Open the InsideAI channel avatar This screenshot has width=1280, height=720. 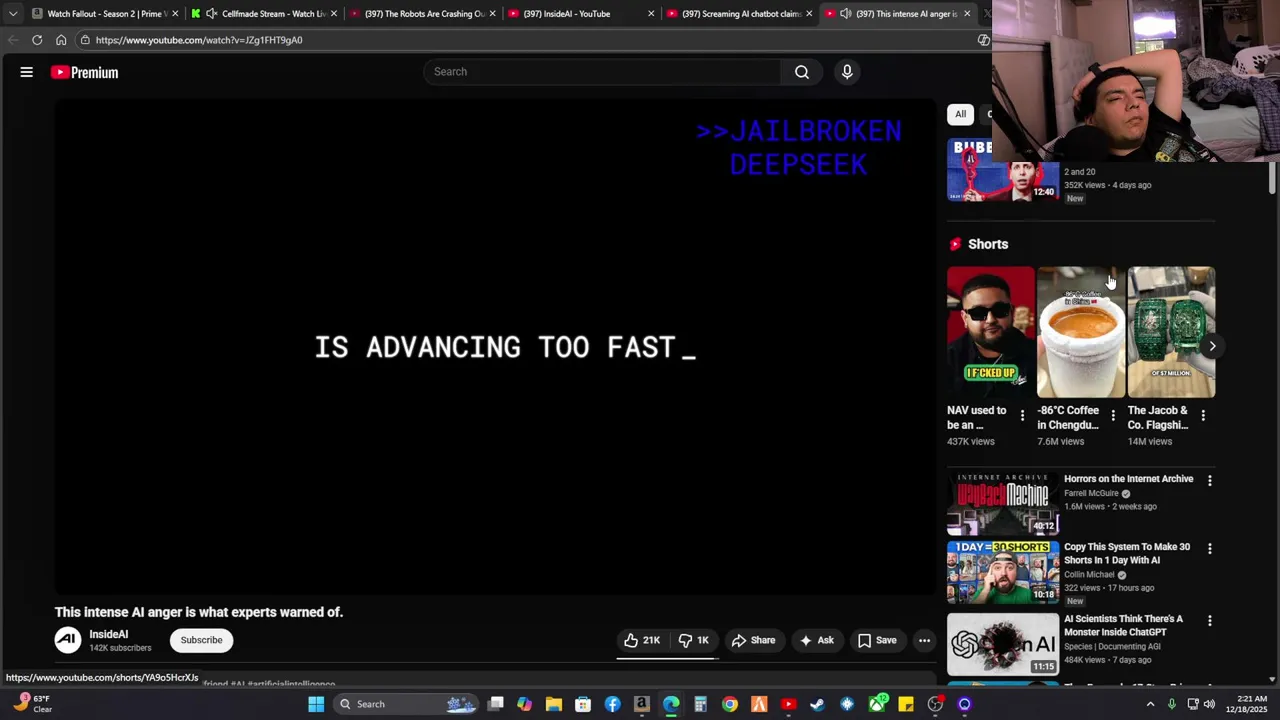pos(68,640)
